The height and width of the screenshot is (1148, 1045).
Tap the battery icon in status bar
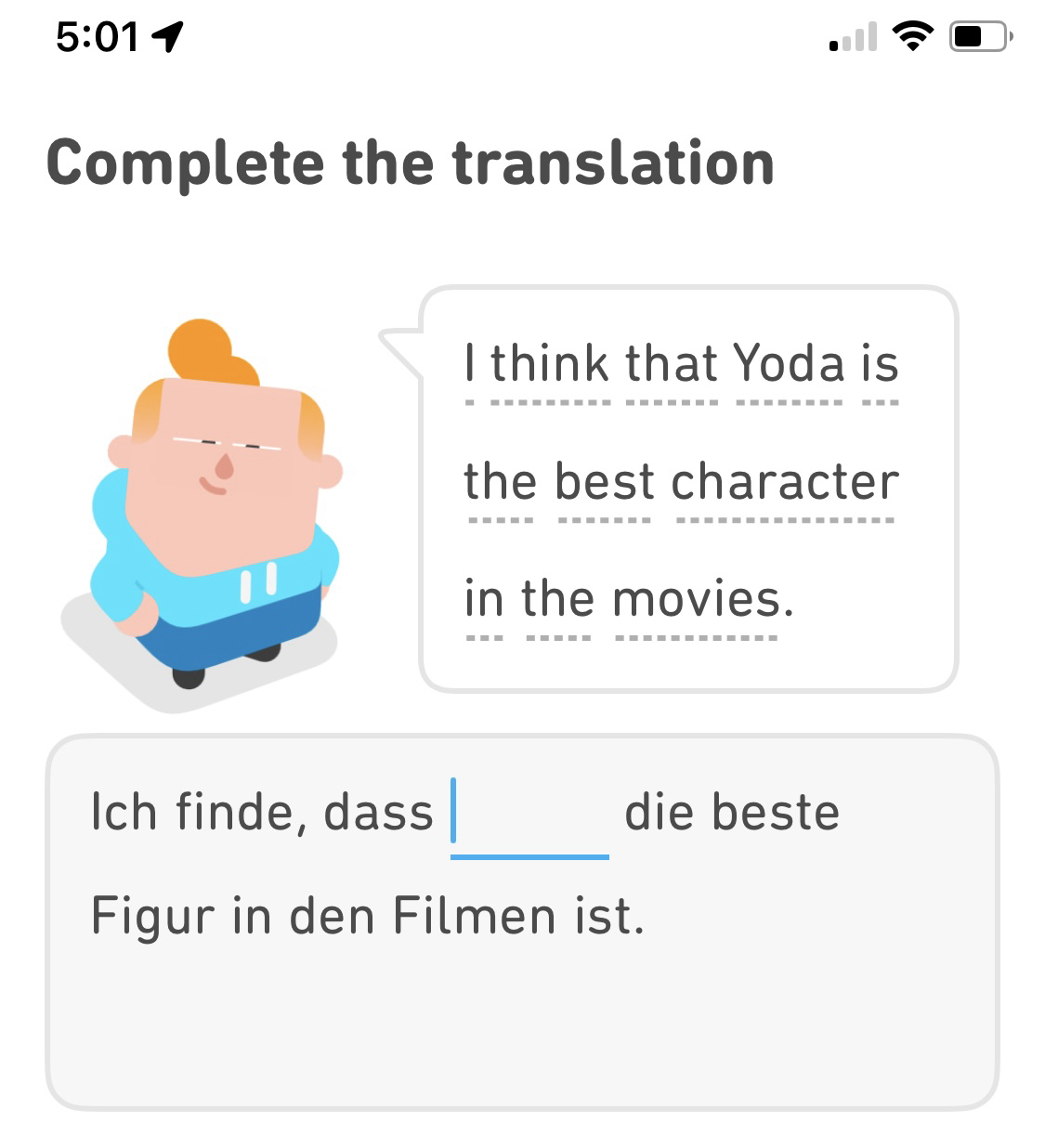[x=979, y=37]
